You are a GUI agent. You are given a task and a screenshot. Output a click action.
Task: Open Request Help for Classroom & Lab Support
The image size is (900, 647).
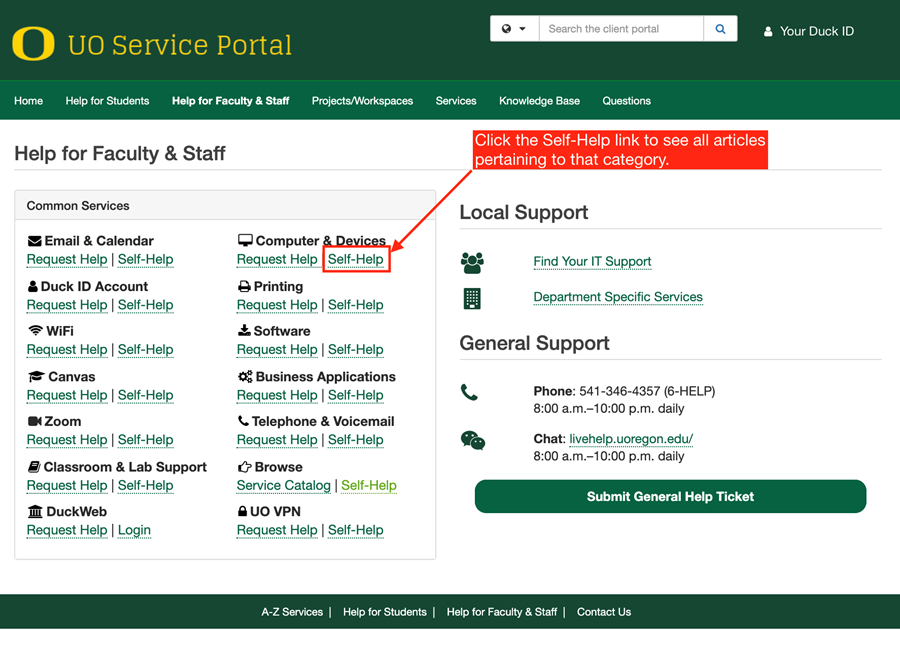(x=67, y=485)
